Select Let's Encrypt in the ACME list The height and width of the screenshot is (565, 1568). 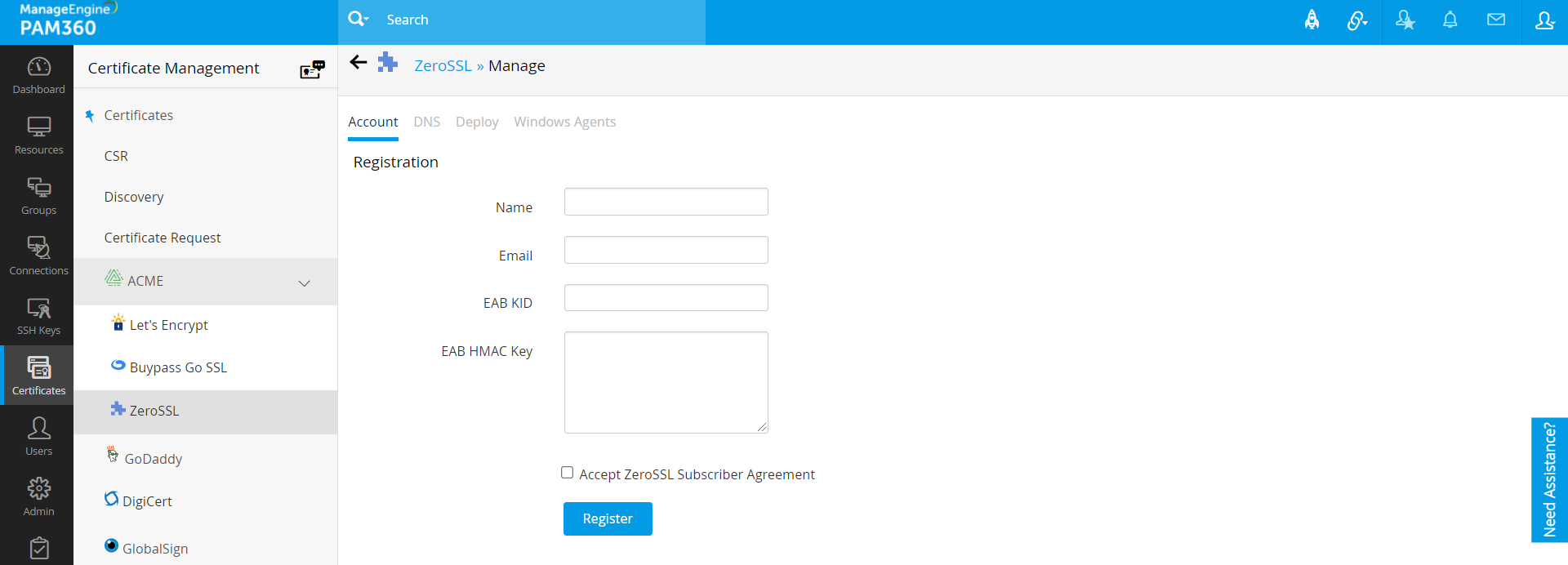[x=168, y=325]
